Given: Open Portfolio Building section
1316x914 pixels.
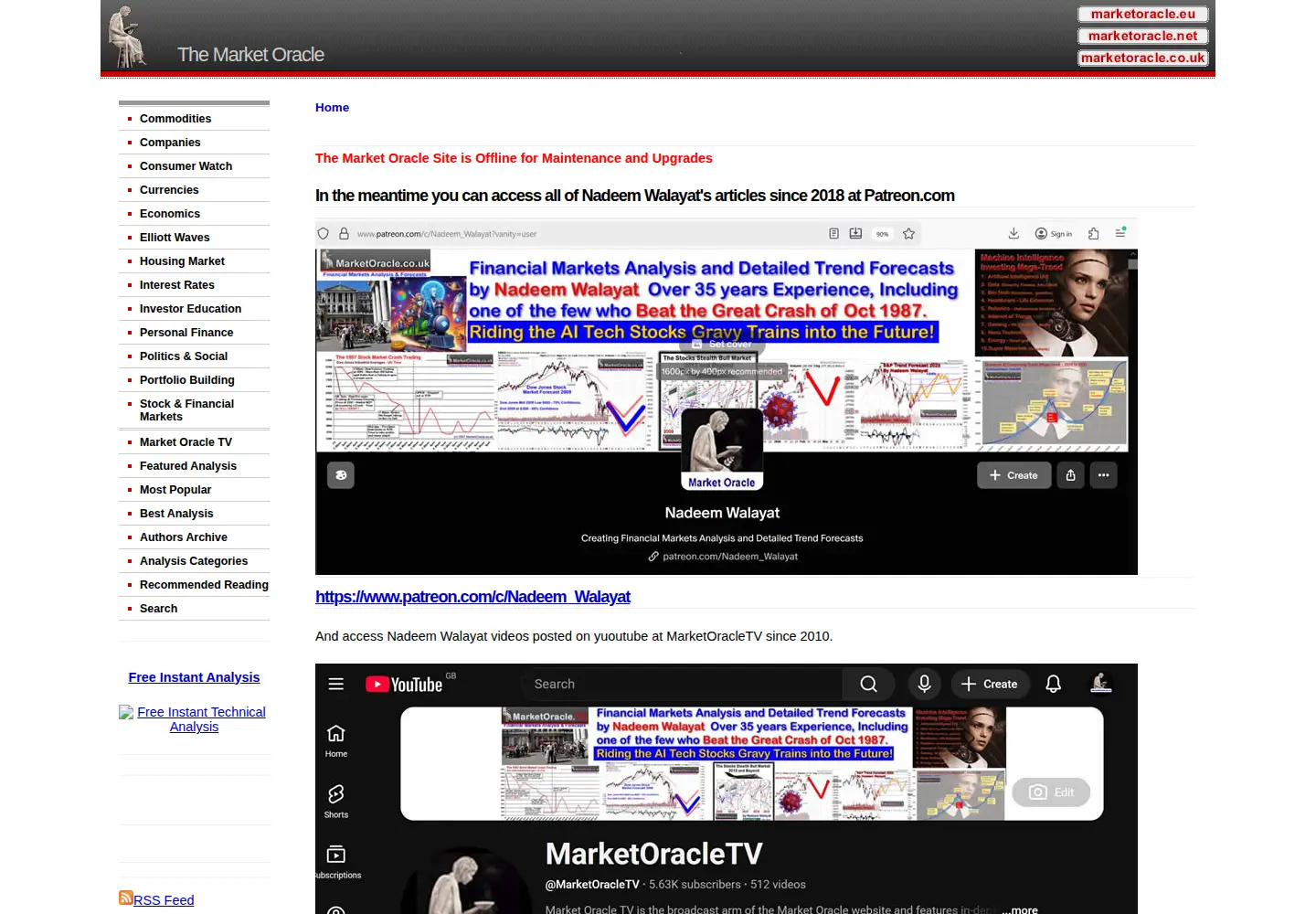Looking at the screenshot, I should click(187, 380).
